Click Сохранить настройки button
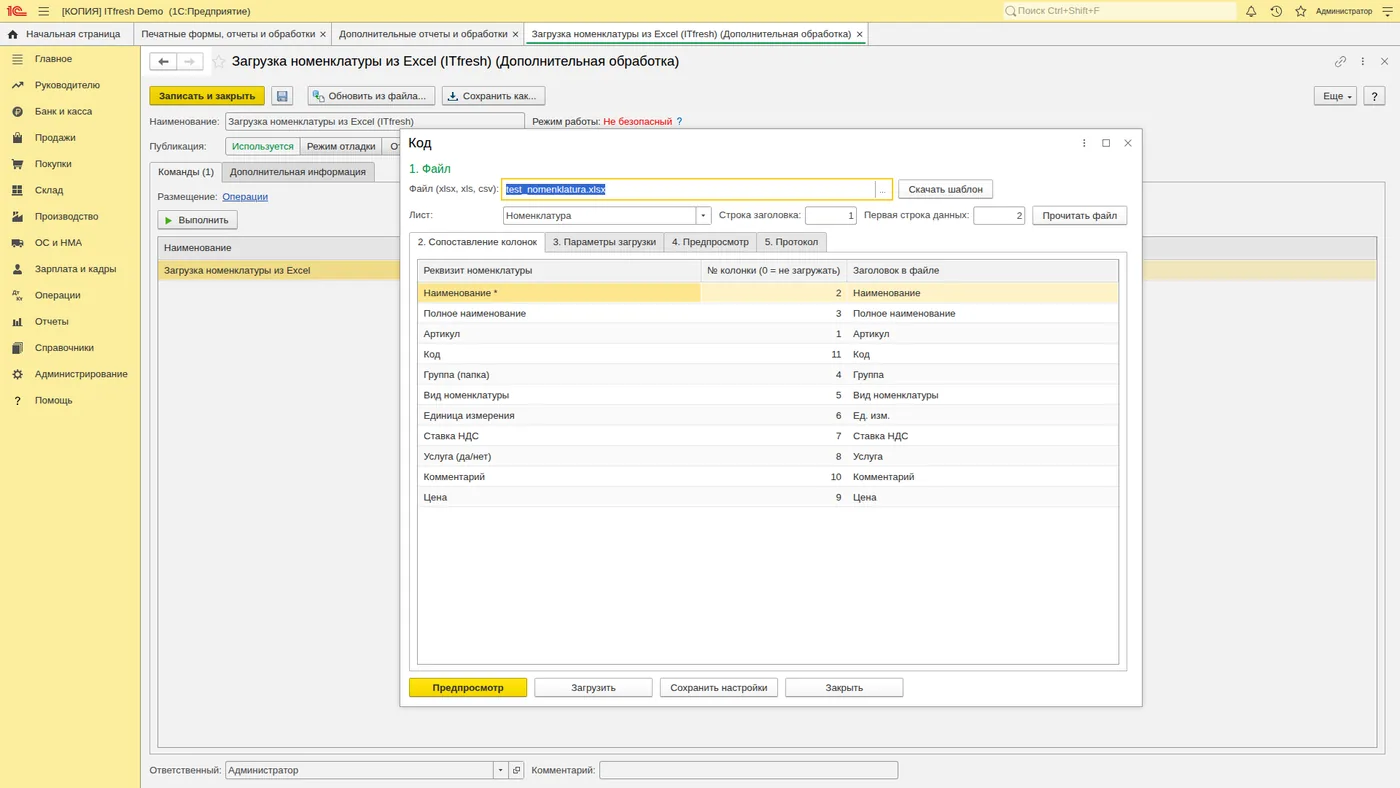Viewport: 1400px width, 788px height. 719,688
